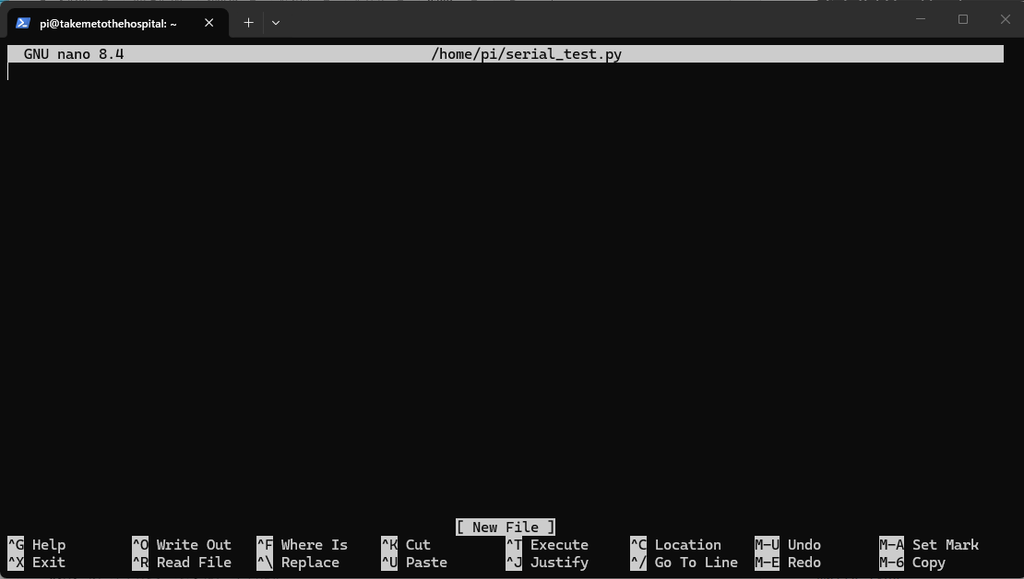Click the GNU nano 8.4 title text
1024x579 pixels.
(74, 54)
